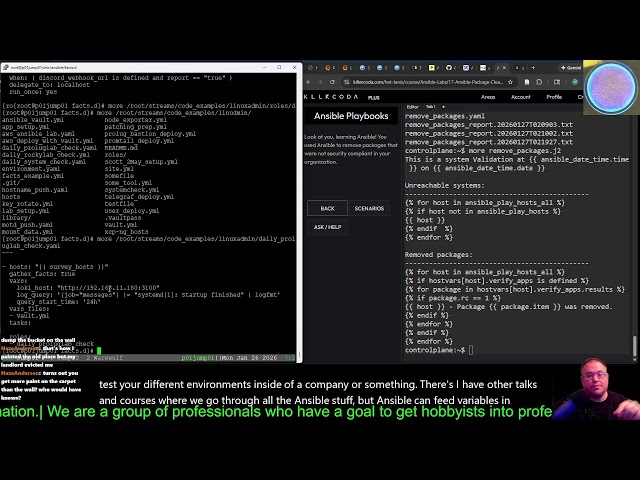
Task: Click 'user_deploy.yml' in the listing
Action: [x=132, y=211]
